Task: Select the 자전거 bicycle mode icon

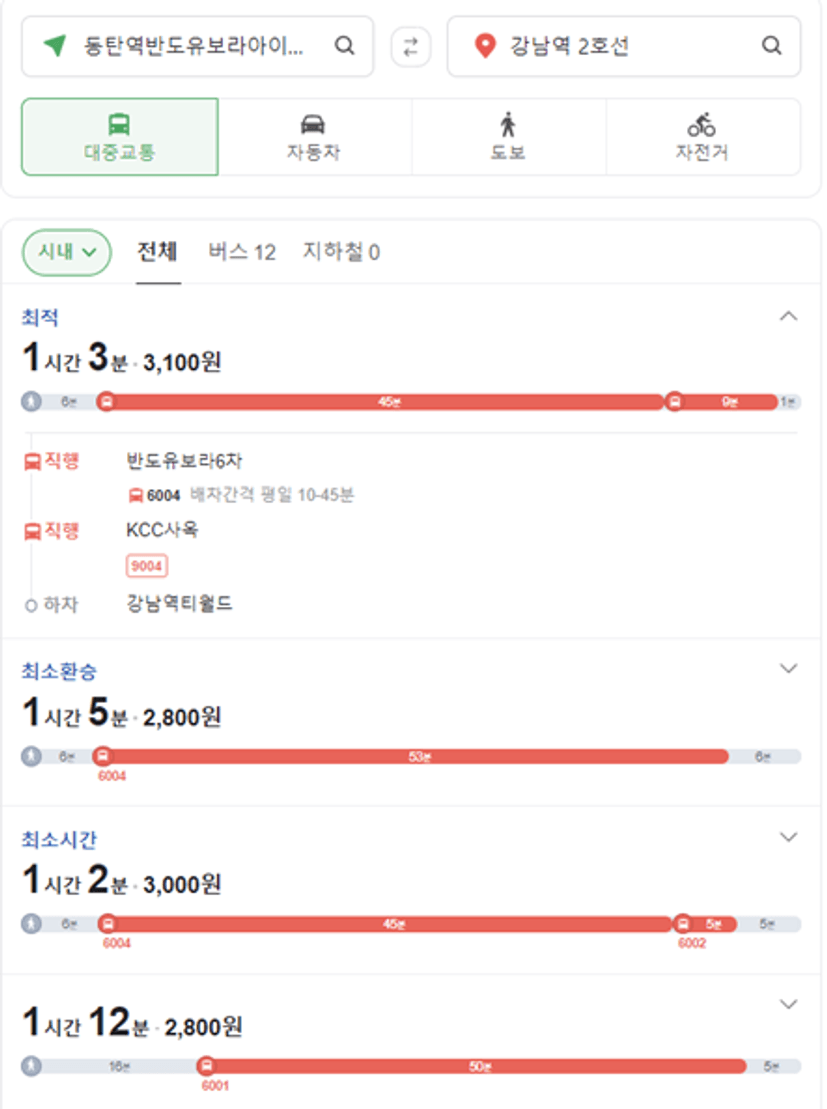Action: click(x=701, y=124)
